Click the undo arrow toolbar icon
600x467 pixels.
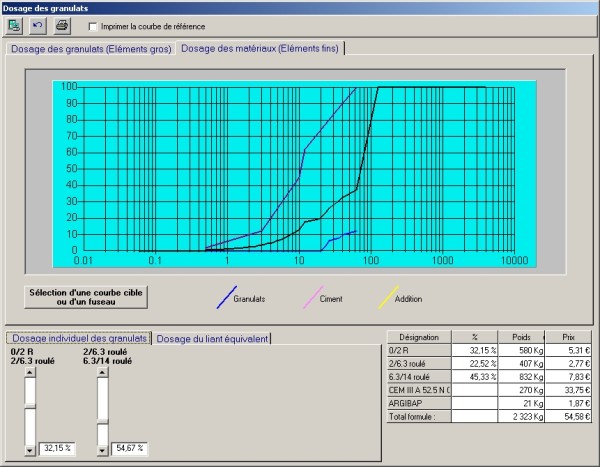click(x=38, y=25)
